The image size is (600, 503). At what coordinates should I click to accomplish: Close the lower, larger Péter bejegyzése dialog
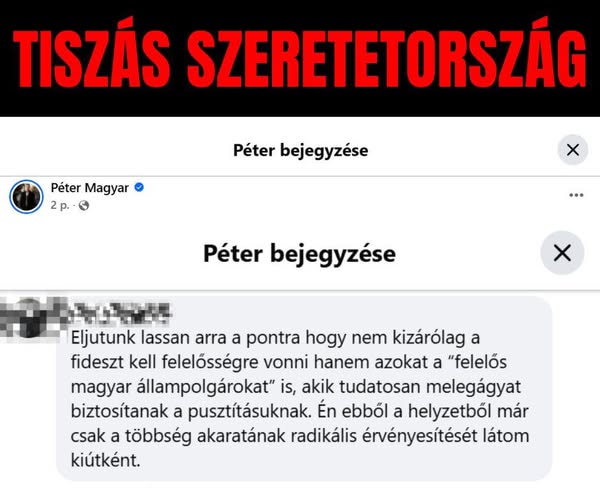coord(562,253)
